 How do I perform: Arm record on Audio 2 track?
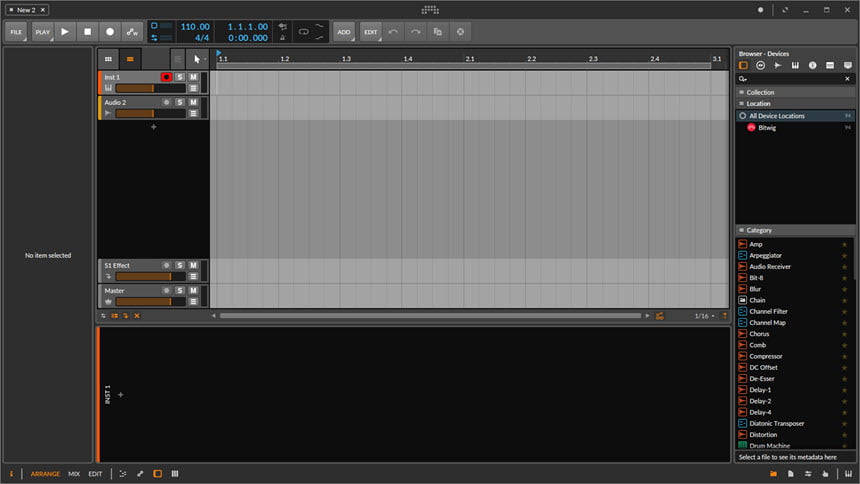[166, 102]
